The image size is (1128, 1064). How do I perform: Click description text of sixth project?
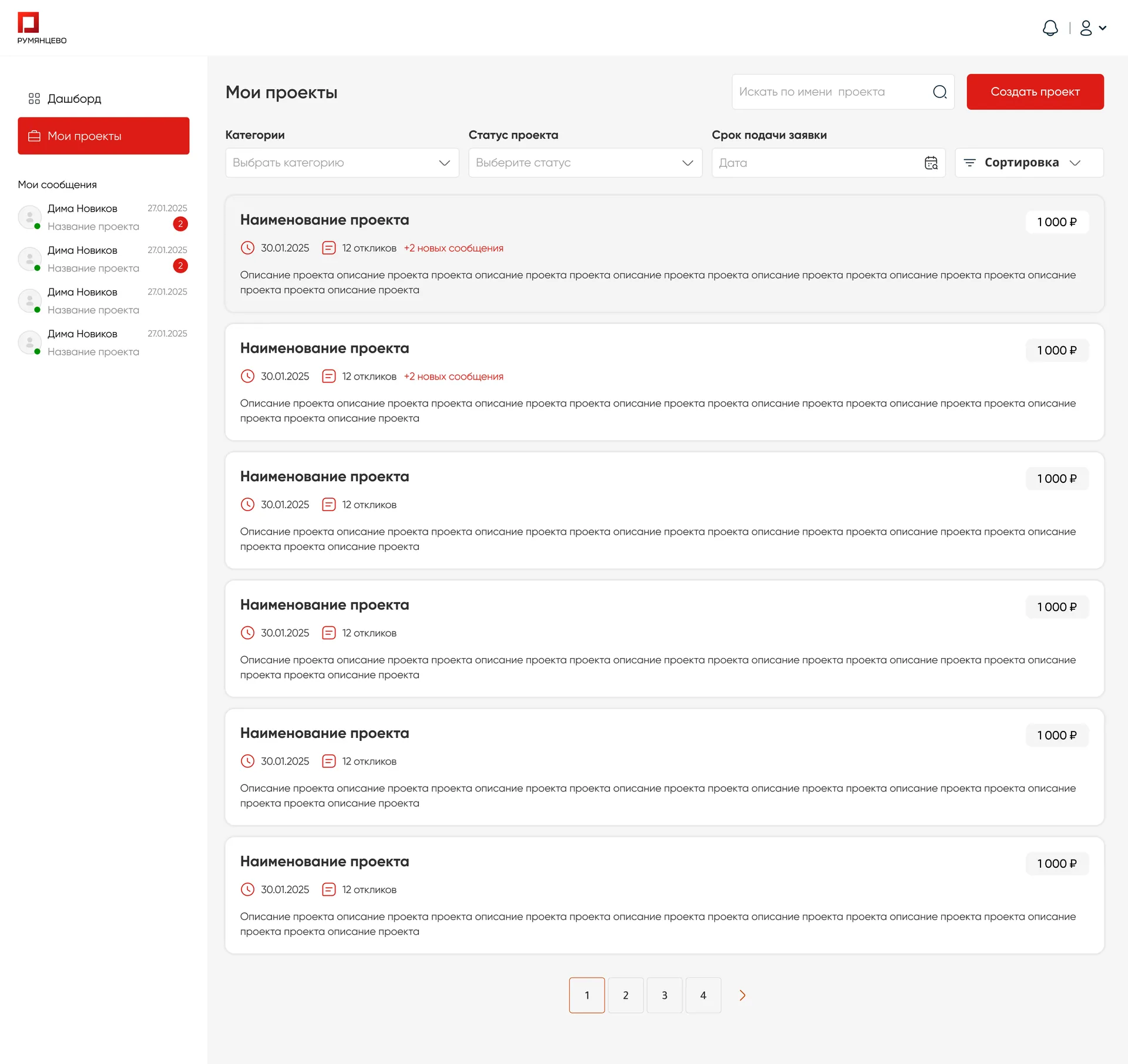pos(658,924)
